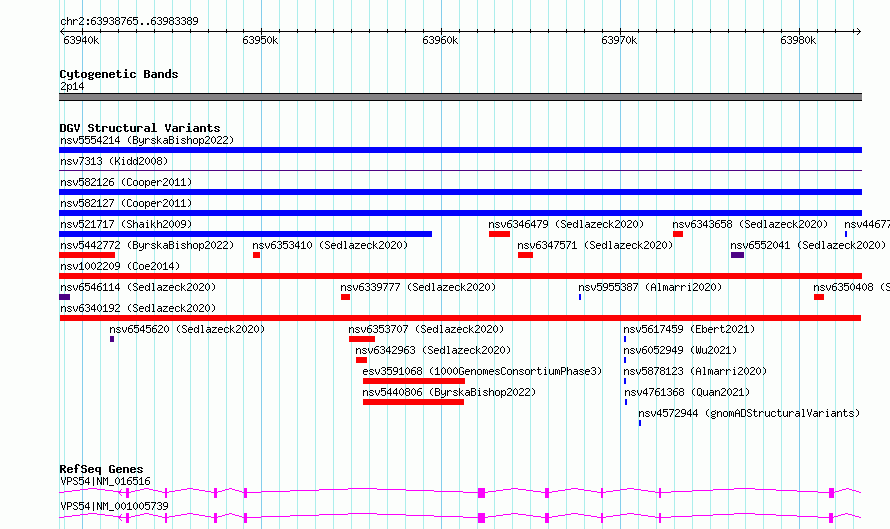This screenshot has width=890, height=529.
Task: Select the nsv6350408 variant label
Action: tap(851, 287)
